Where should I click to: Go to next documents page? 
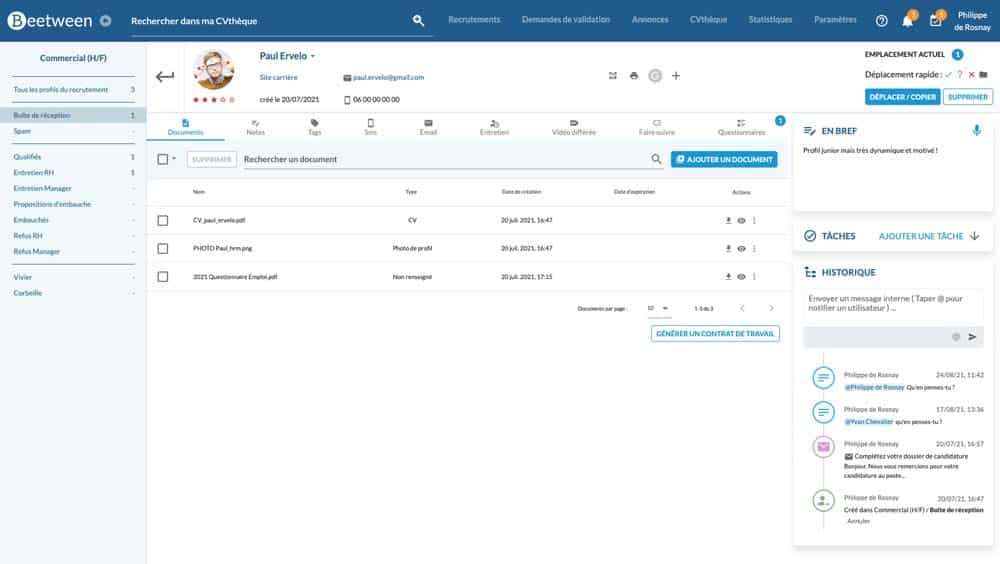coord(771,308)
